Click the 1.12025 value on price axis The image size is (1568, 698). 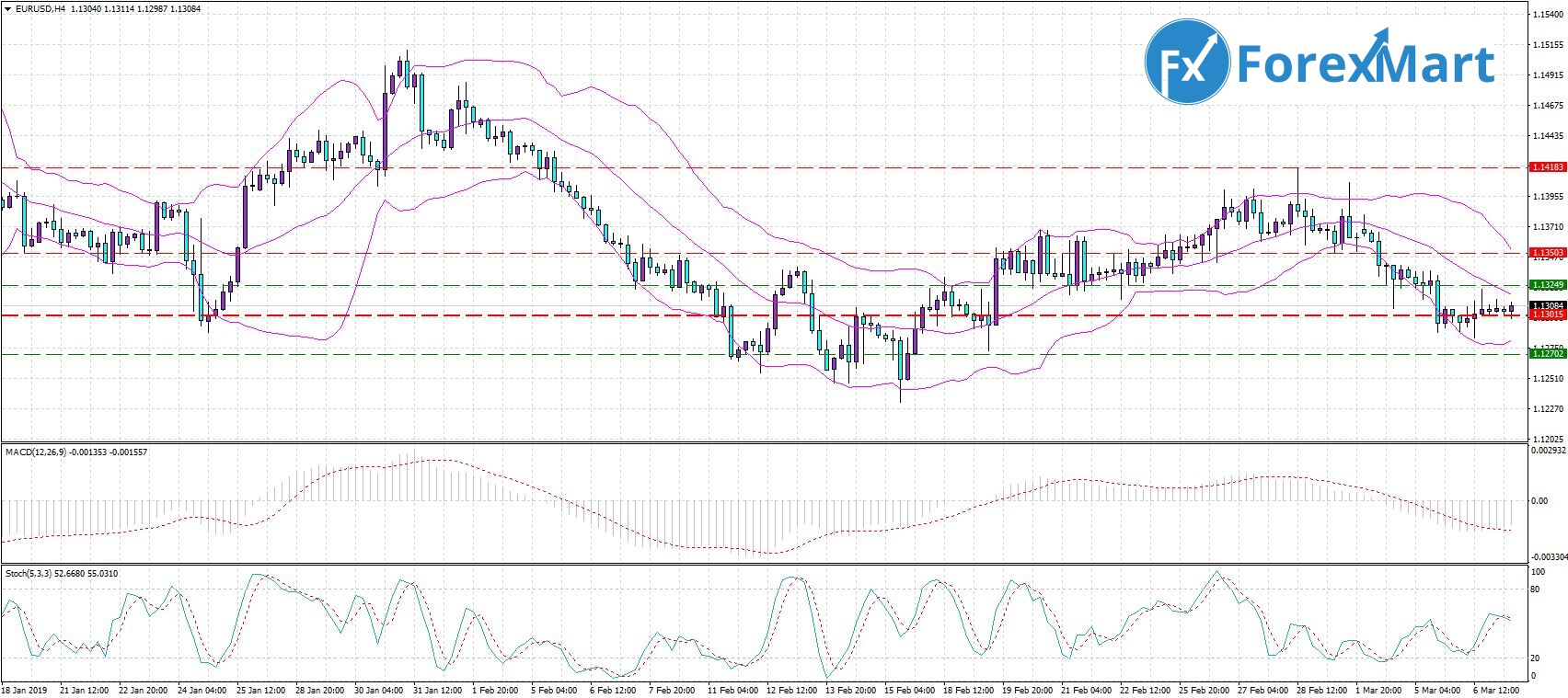pyautogui.click(x=1546, y=439)
